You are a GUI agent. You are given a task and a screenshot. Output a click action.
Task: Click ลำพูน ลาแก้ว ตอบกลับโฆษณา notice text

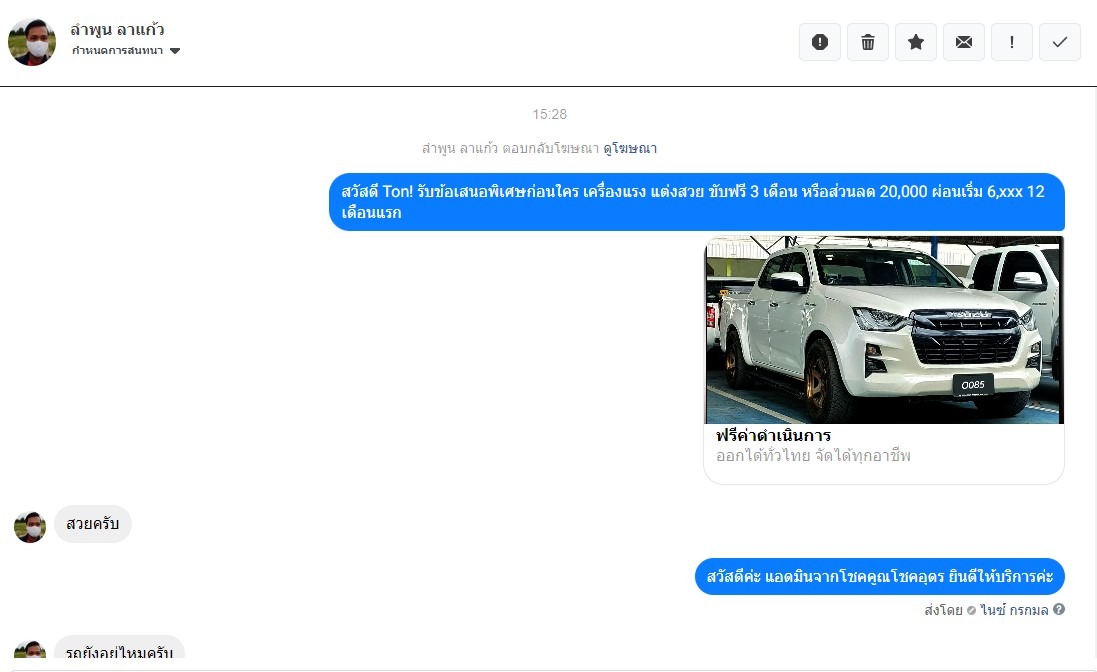511,148
